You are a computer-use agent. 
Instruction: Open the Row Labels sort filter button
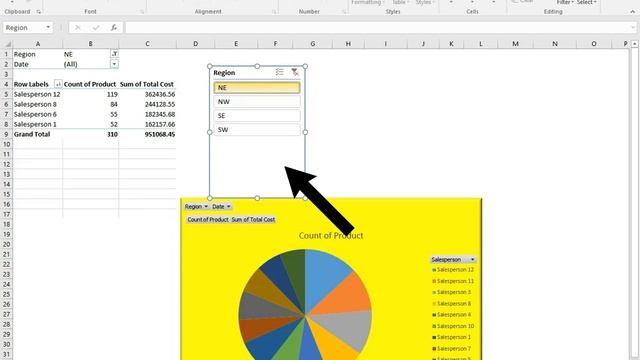58,84
